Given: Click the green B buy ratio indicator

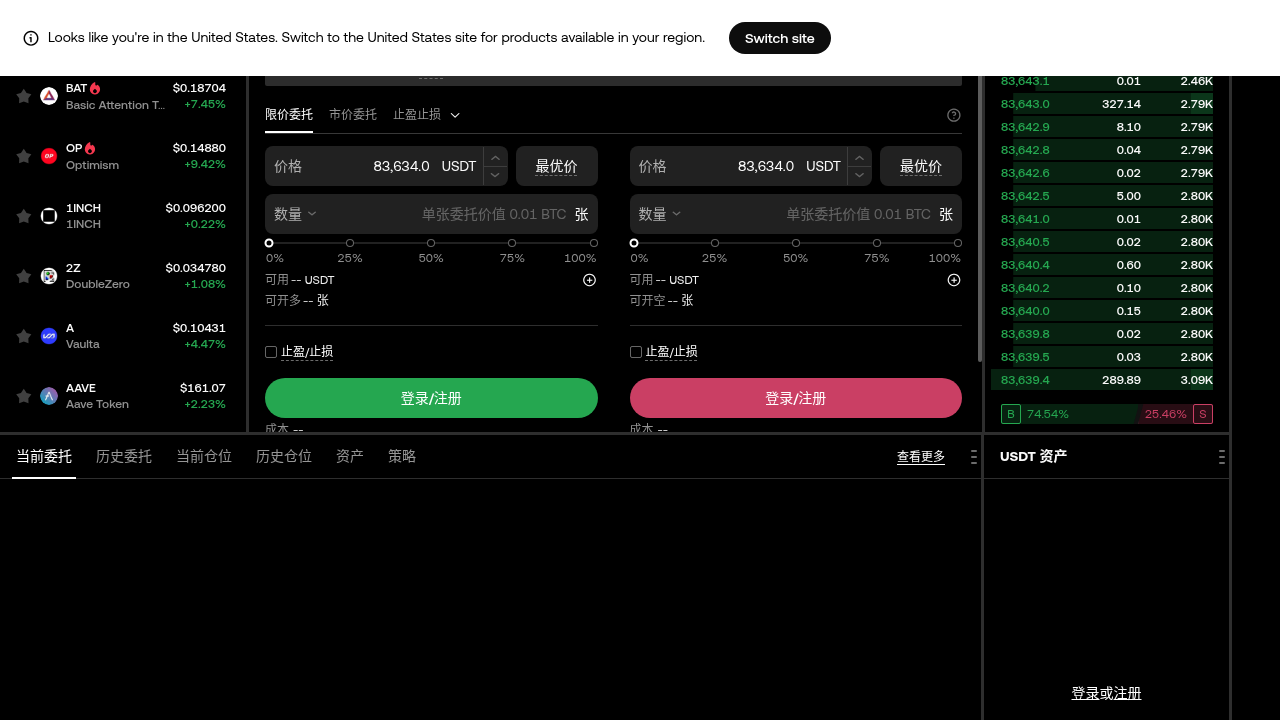Looking at the screenshot, I should pos(1011,414).
